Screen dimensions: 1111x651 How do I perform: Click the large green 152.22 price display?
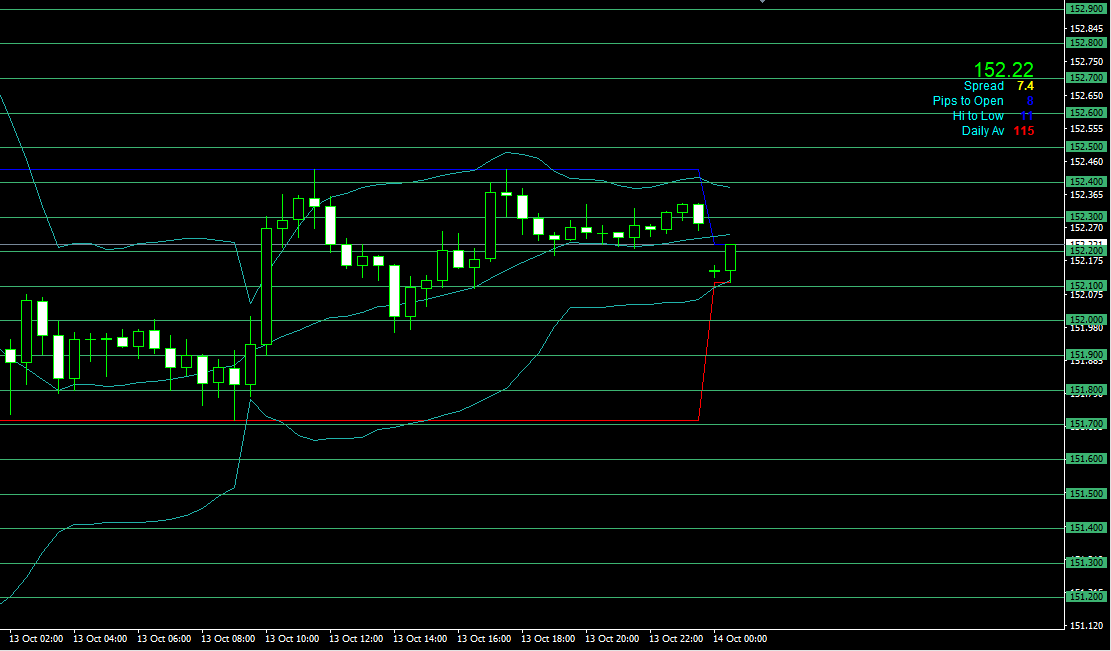(x=1003, y=69)
